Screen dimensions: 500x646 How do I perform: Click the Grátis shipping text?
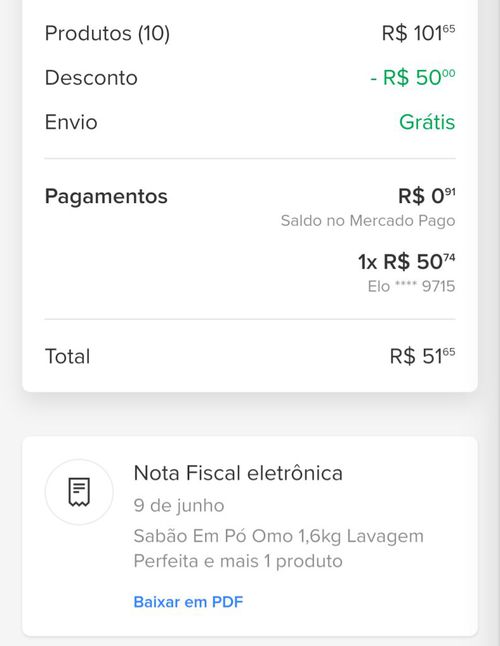click(x=427, y=122)
